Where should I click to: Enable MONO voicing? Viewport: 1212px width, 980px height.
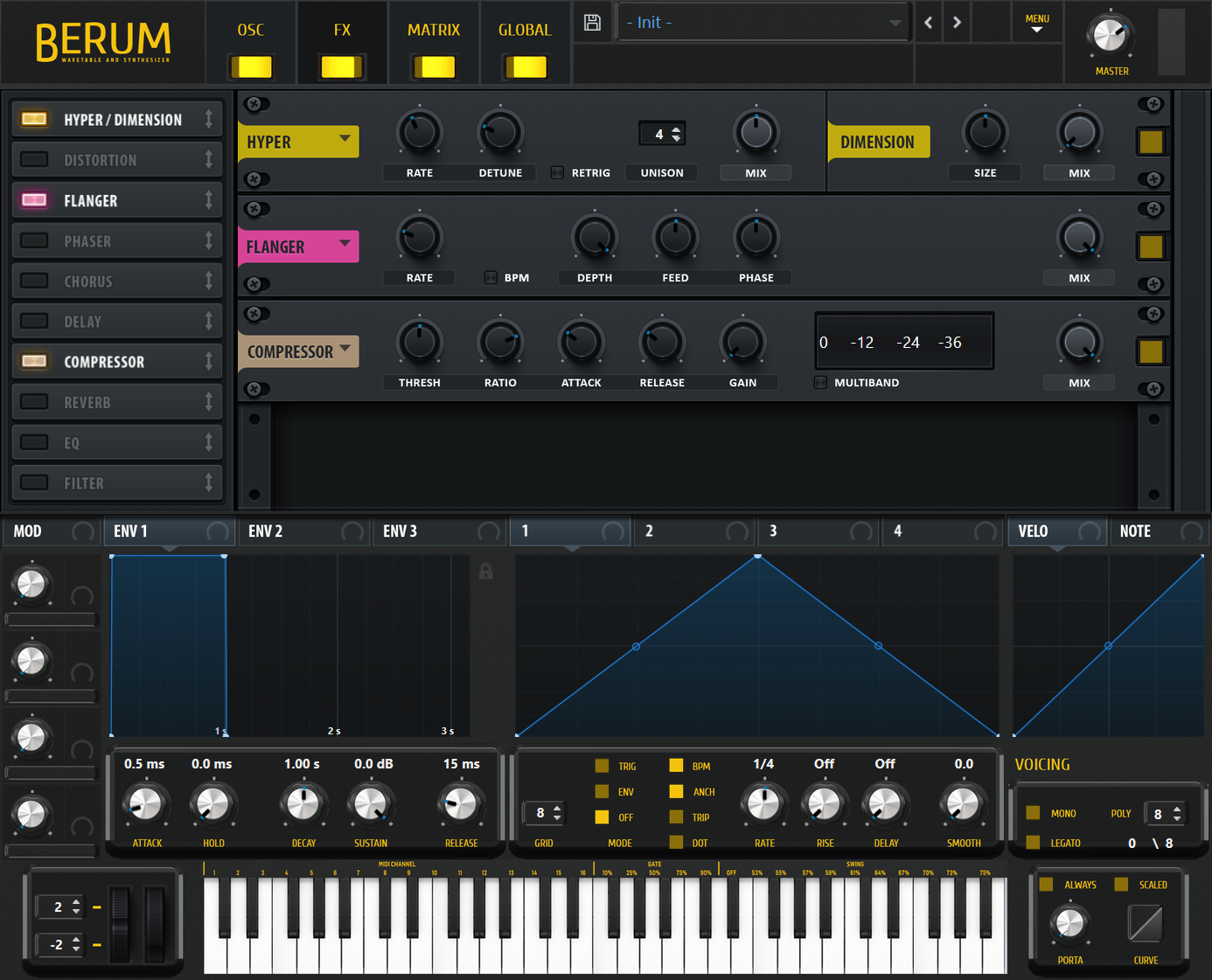1033,813
